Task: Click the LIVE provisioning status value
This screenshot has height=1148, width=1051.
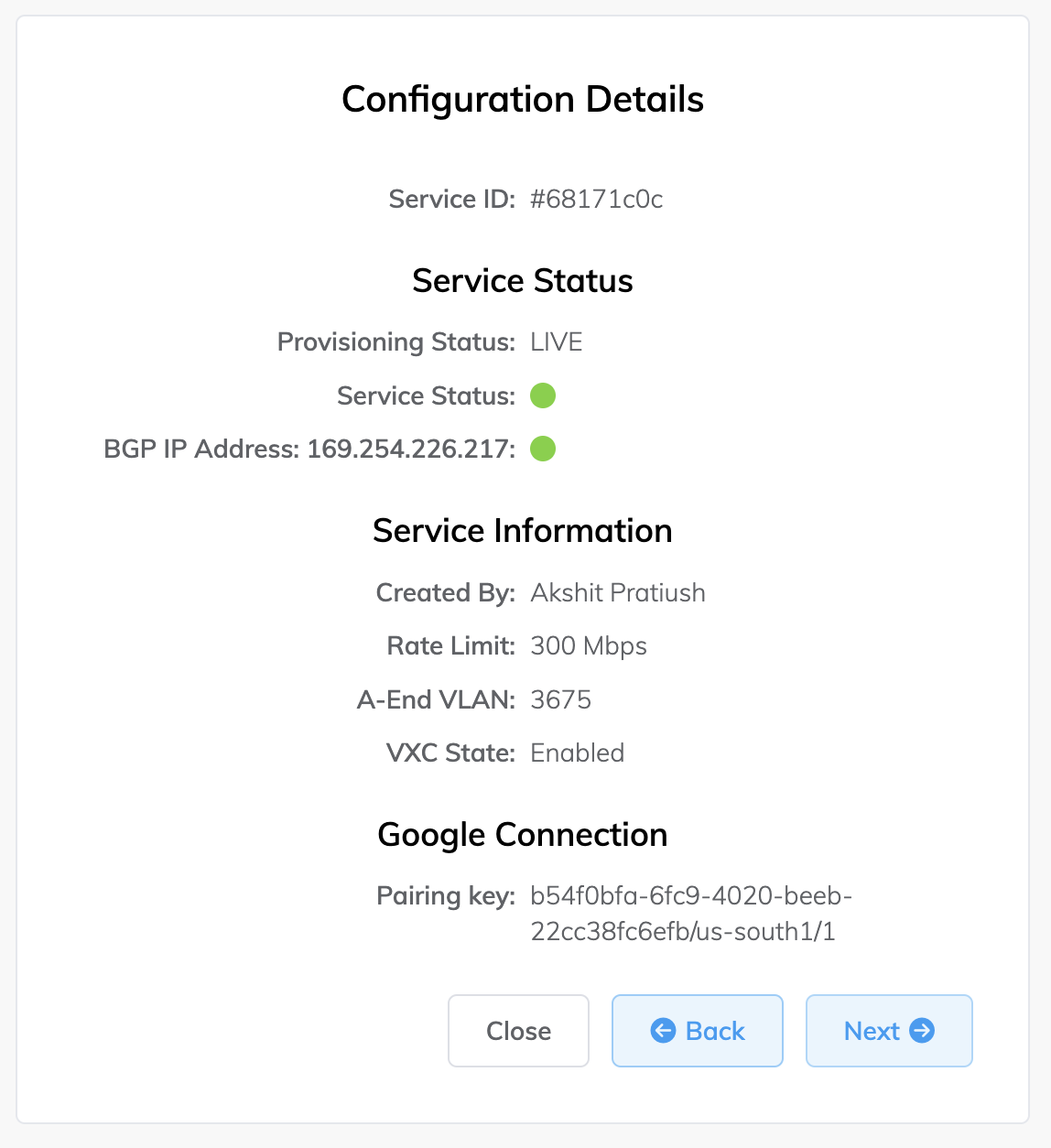Action: point(557,342)
